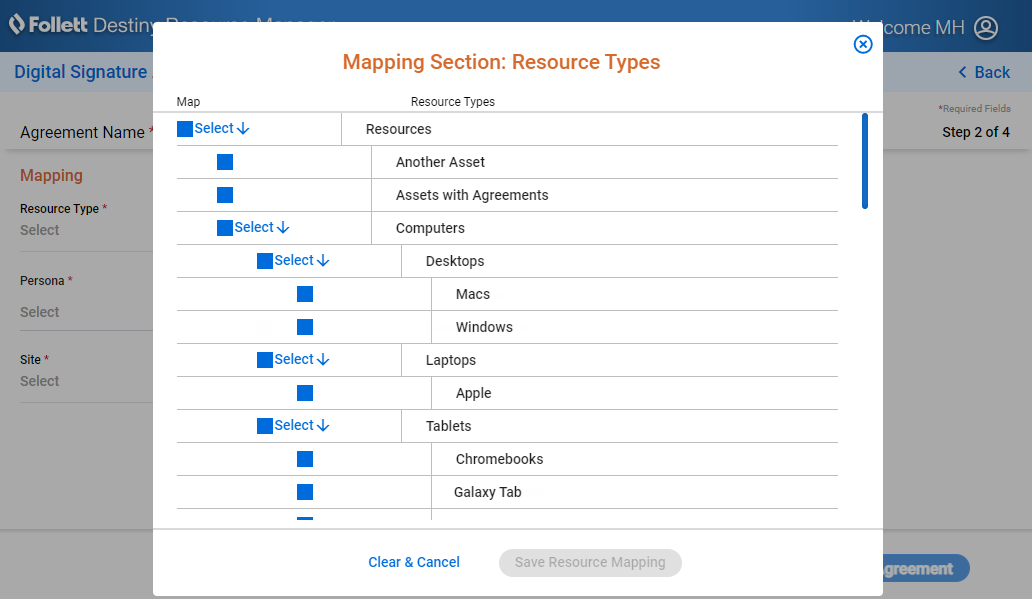Check the Another Asset checkbox
Image resolution: width=1032 pixels, height=599 pixels.
[225, 162]
